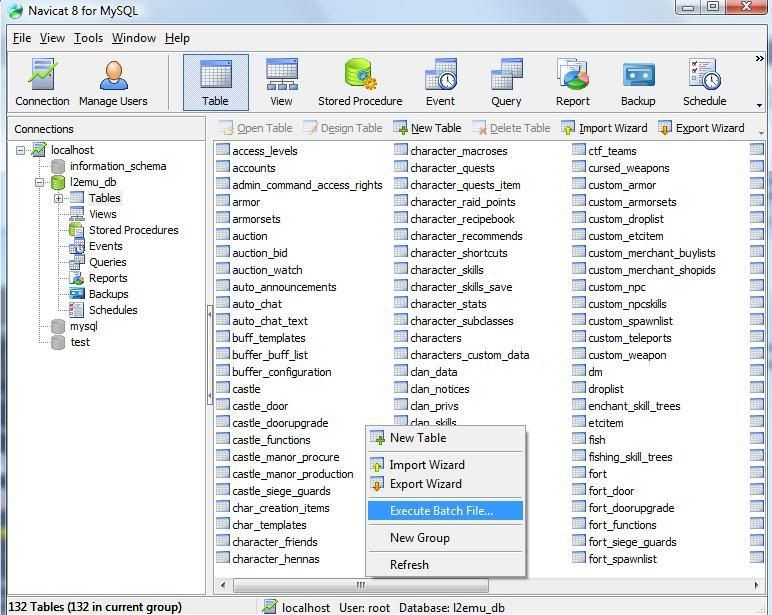Open the Report toolbar icon
The height and width of the screenshot is (615, 772).
[573, 82]
